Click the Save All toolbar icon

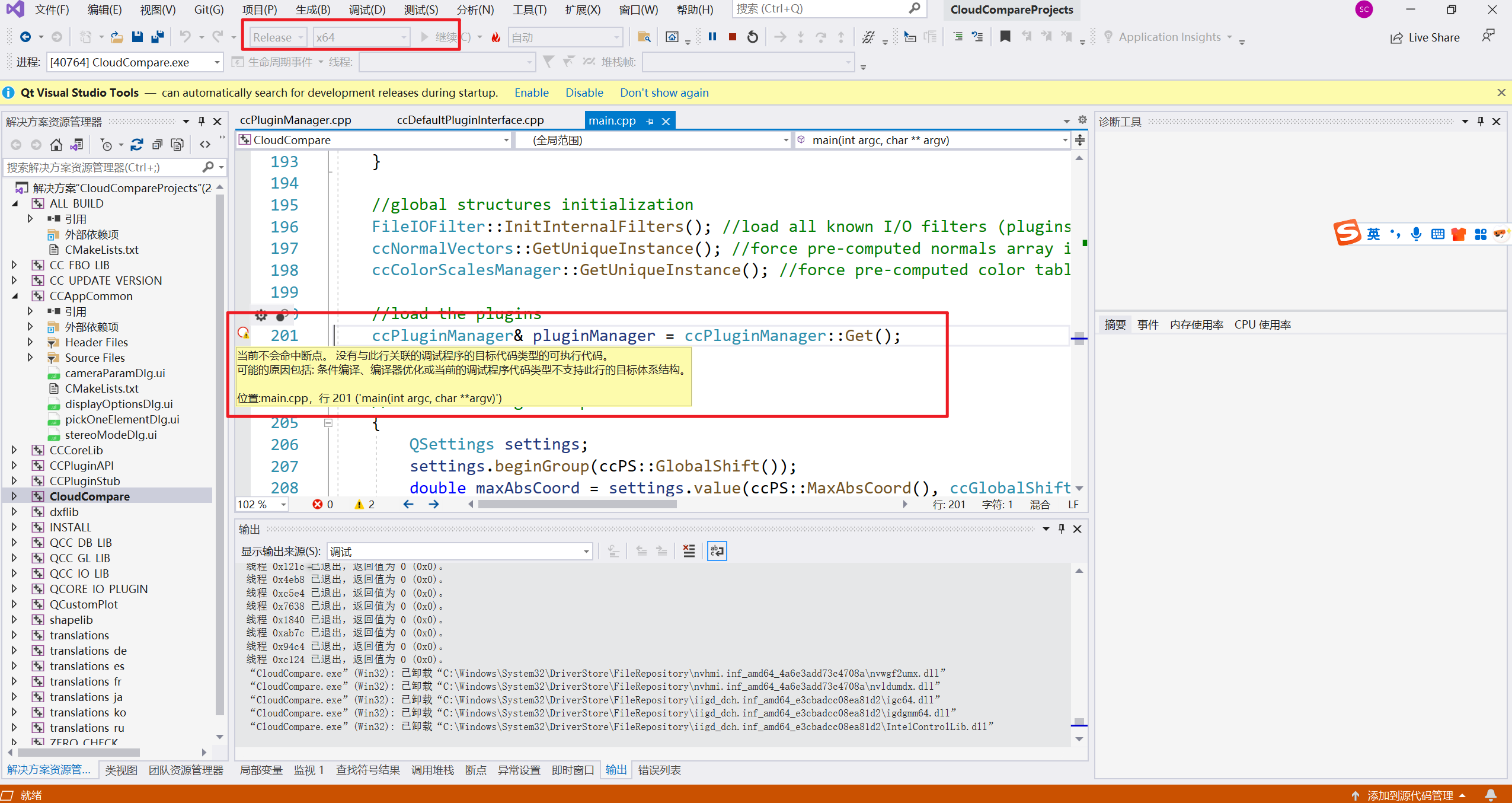pyautogui.click(x=158, y=37)
